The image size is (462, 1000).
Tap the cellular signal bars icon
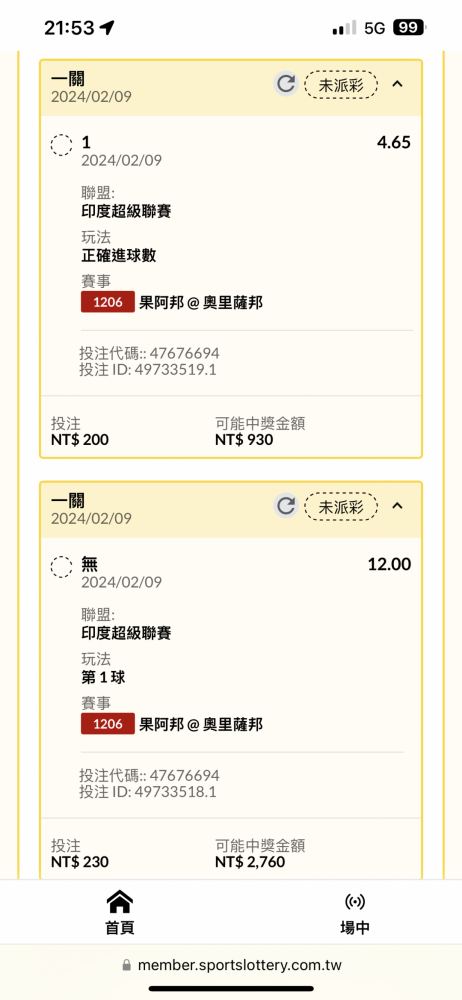pyautogui.click(x=344, y=28)
